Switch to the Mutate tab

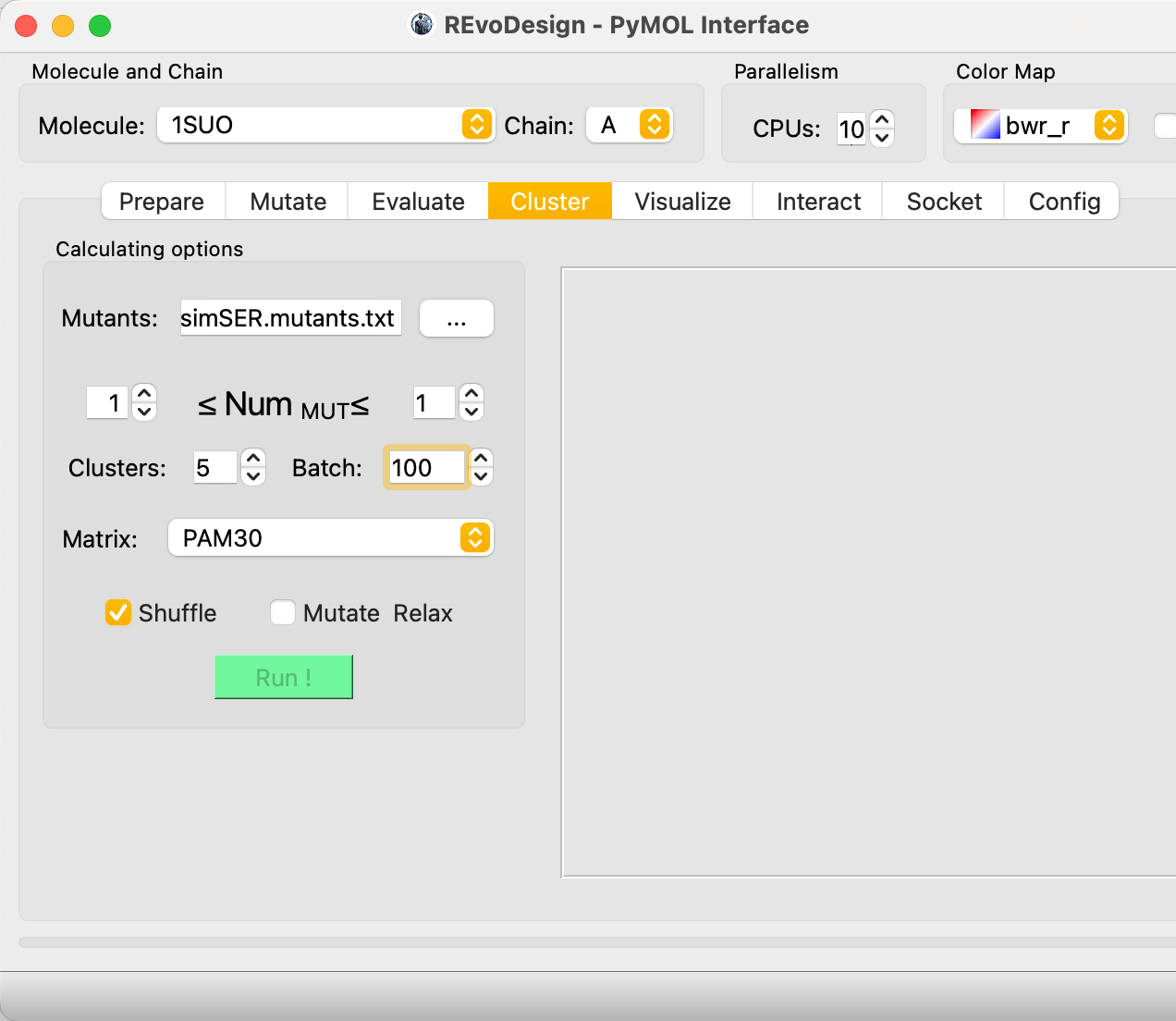[x=288, y=201]
